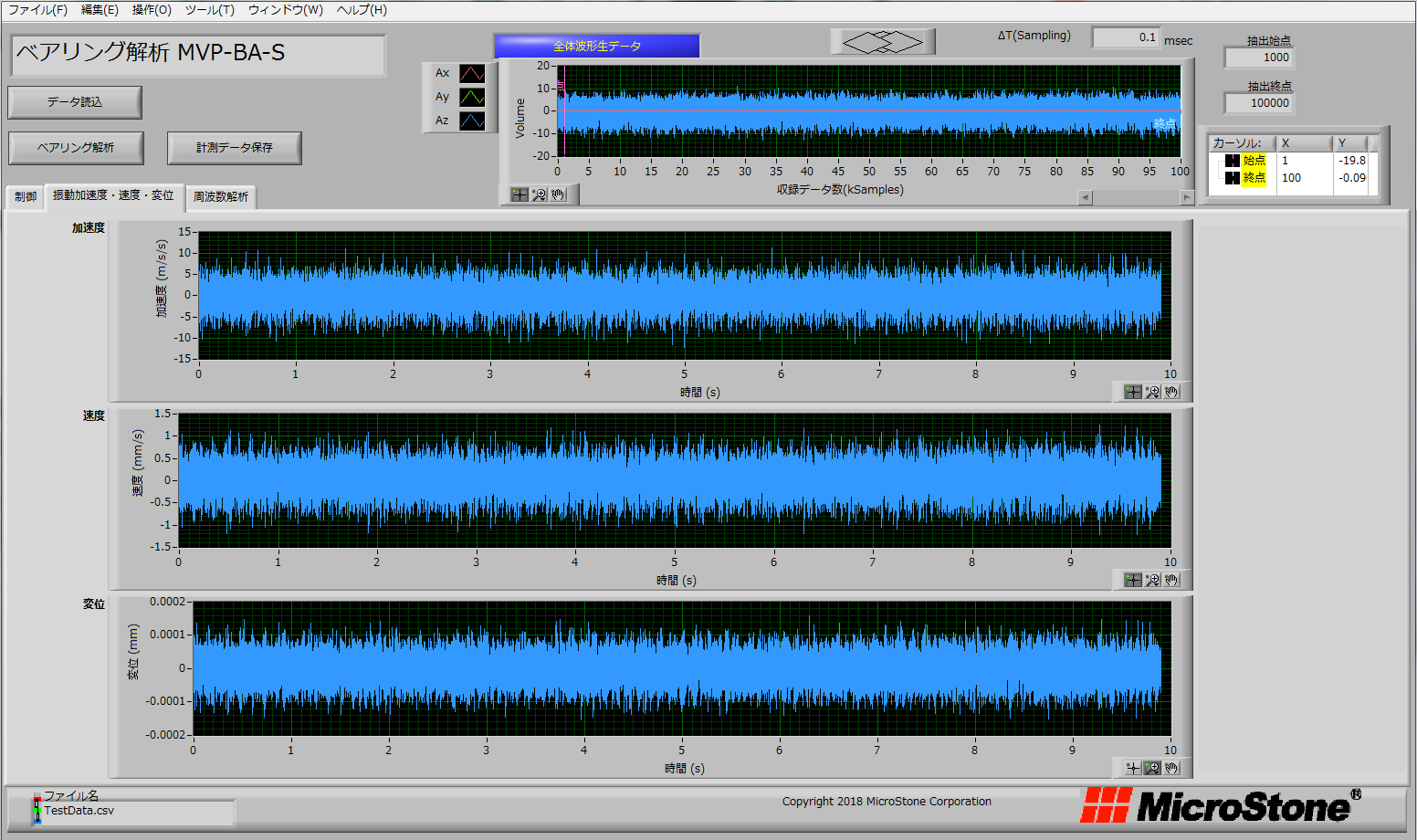Click the Ax legend label
1417x840 pixels.
click(442, 73)
